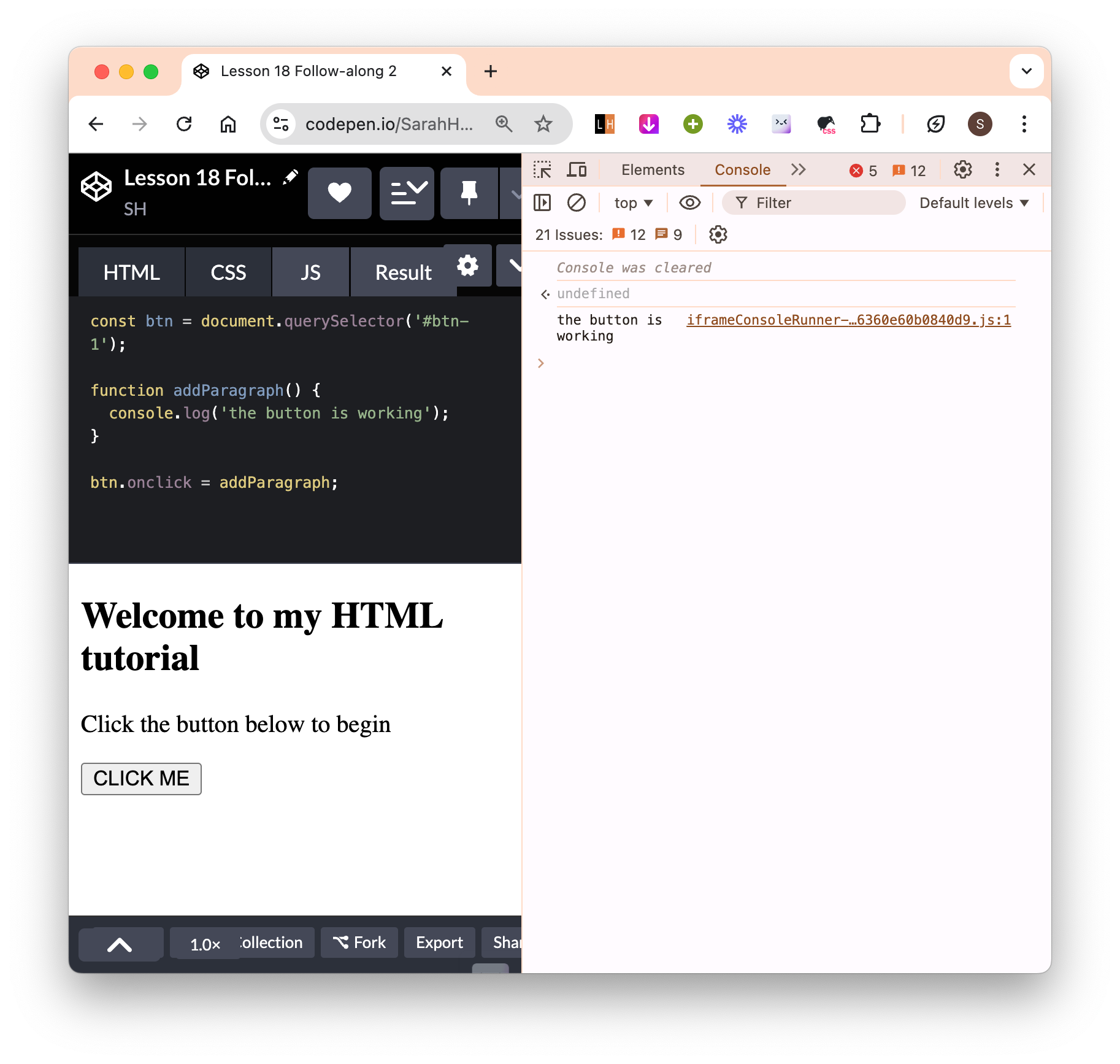Go forward in browser history

(140, 125)
